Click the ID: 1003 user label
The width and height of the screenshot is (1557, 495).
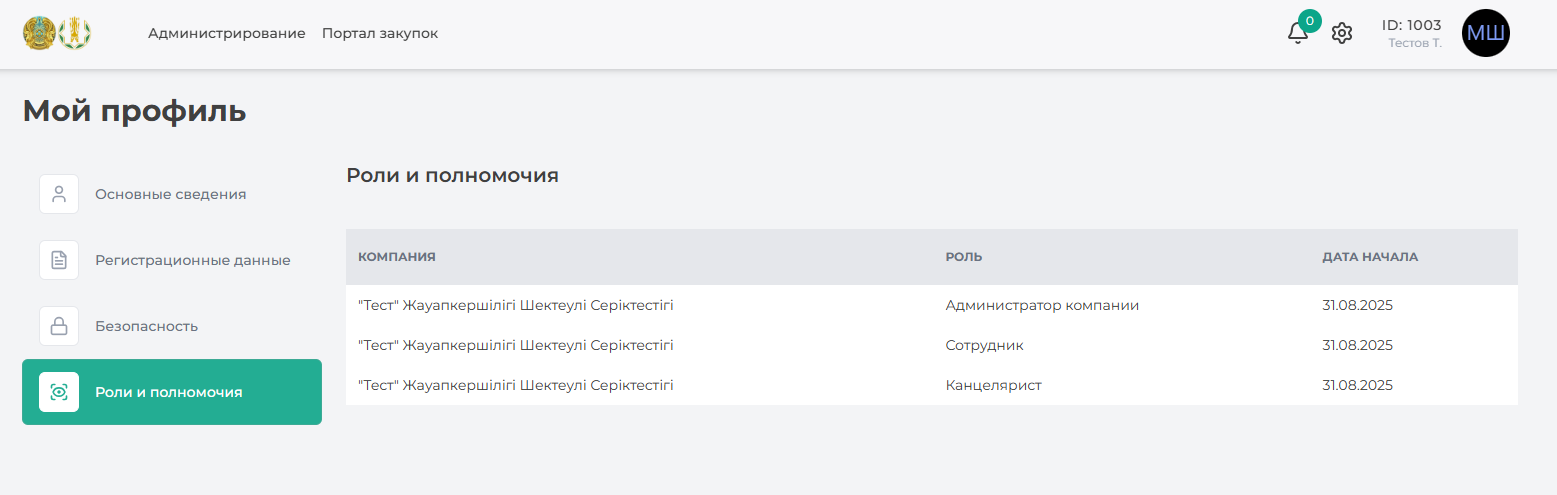coord(1411,26)
